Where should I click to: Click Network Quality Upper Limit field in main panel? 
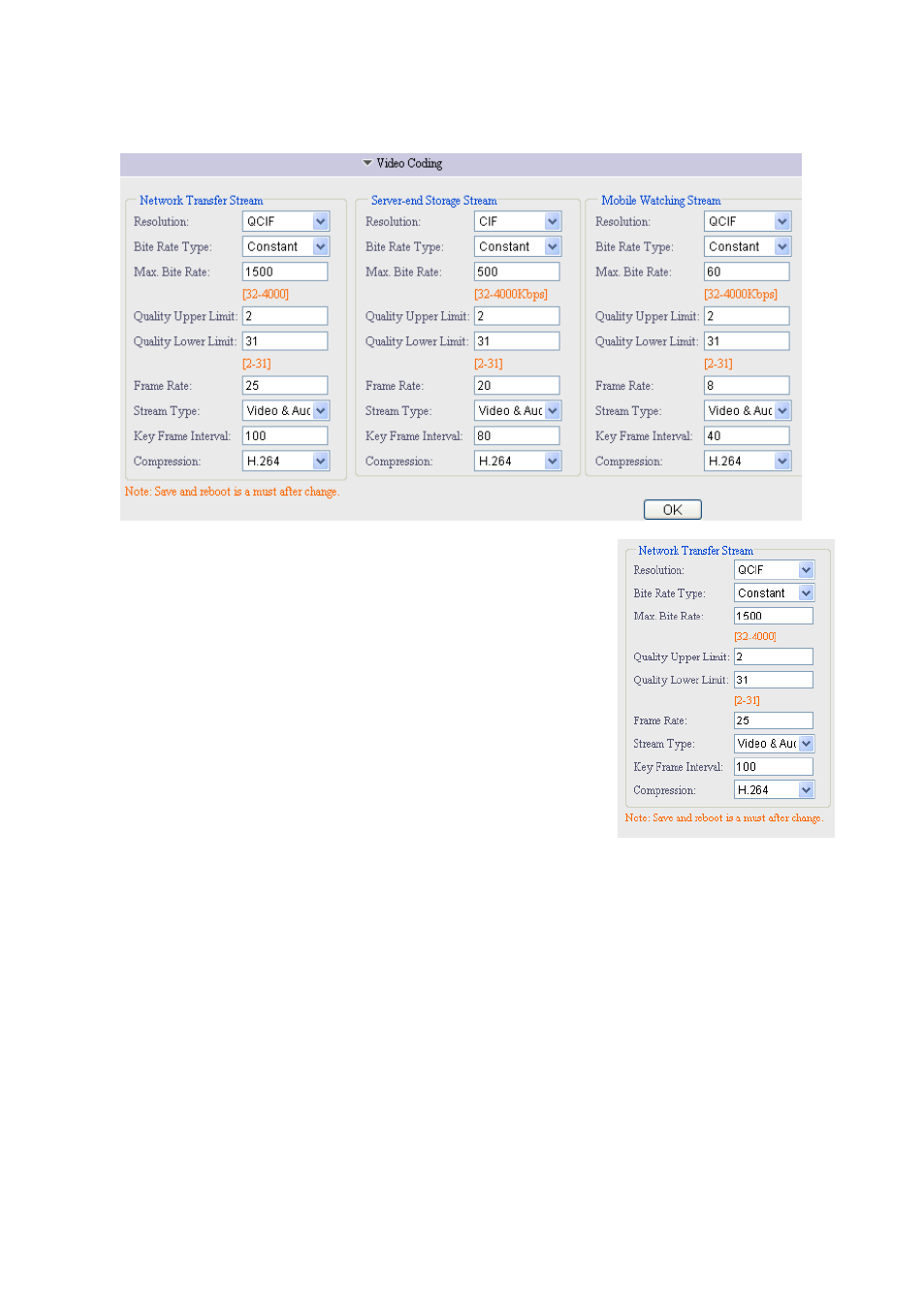point(285,316)
